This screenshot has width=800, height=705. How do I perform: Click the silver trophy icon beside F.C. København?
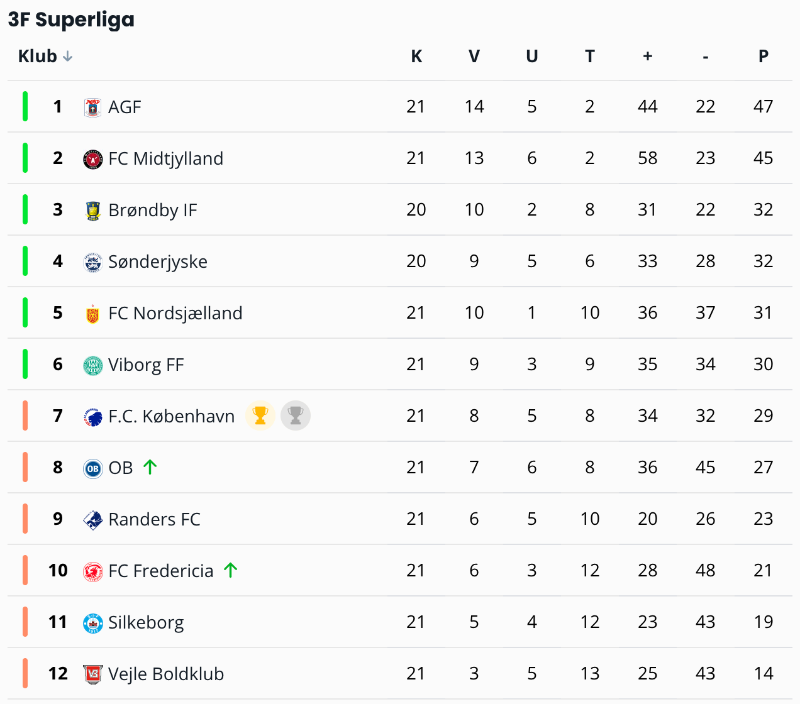click(295, 416)
